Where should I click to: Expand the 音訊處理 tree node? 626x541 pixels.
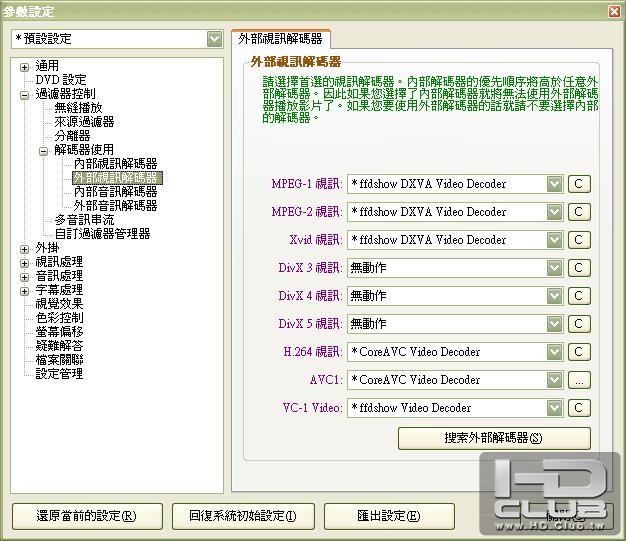24,277
